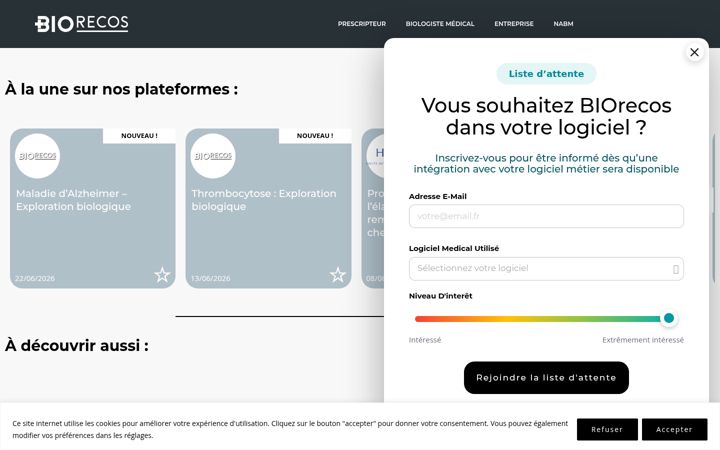Click the 'À découvrir aussi' heading

(77, 345)
